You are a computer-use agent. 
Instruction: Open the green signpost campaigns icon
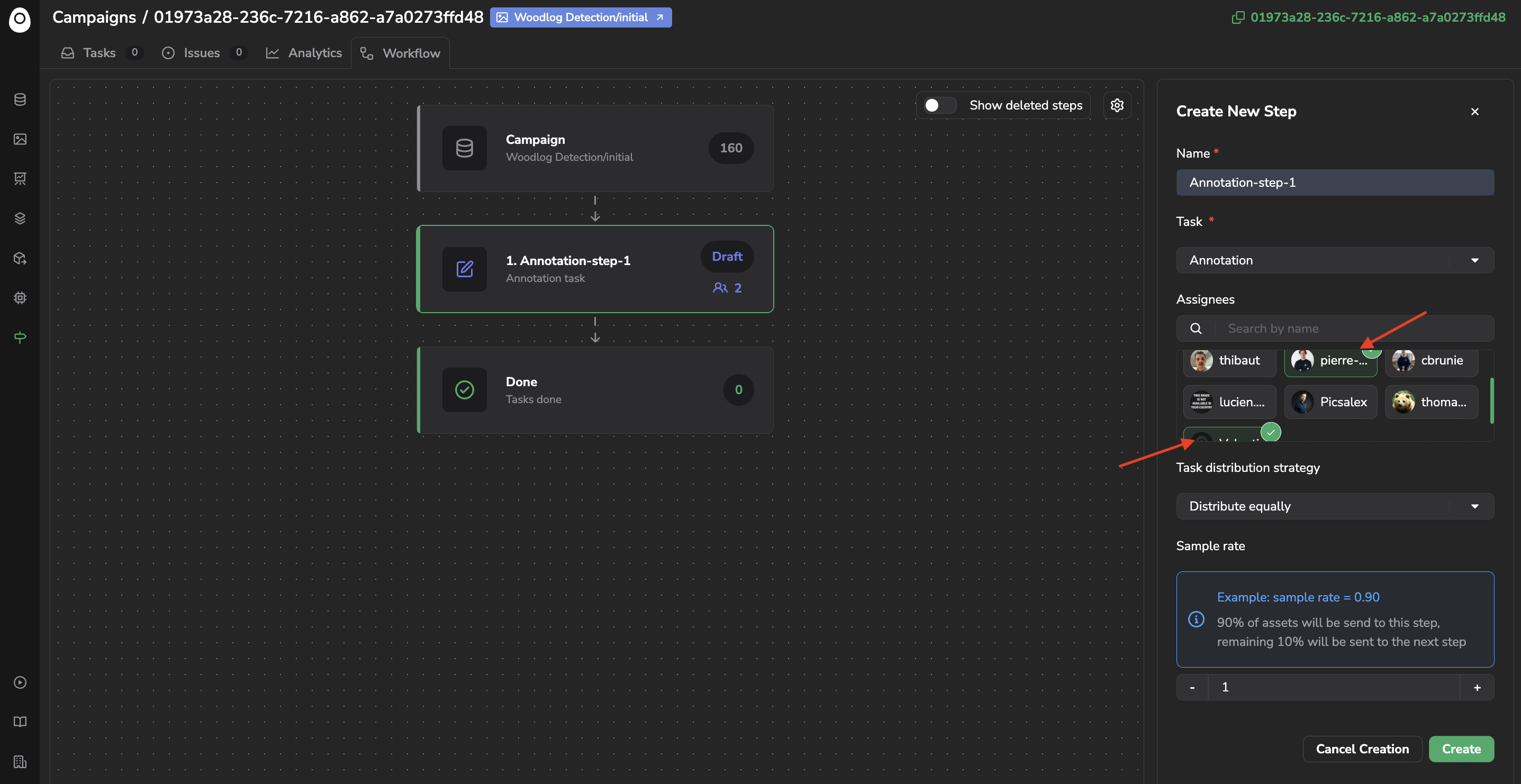coord(20,337)
